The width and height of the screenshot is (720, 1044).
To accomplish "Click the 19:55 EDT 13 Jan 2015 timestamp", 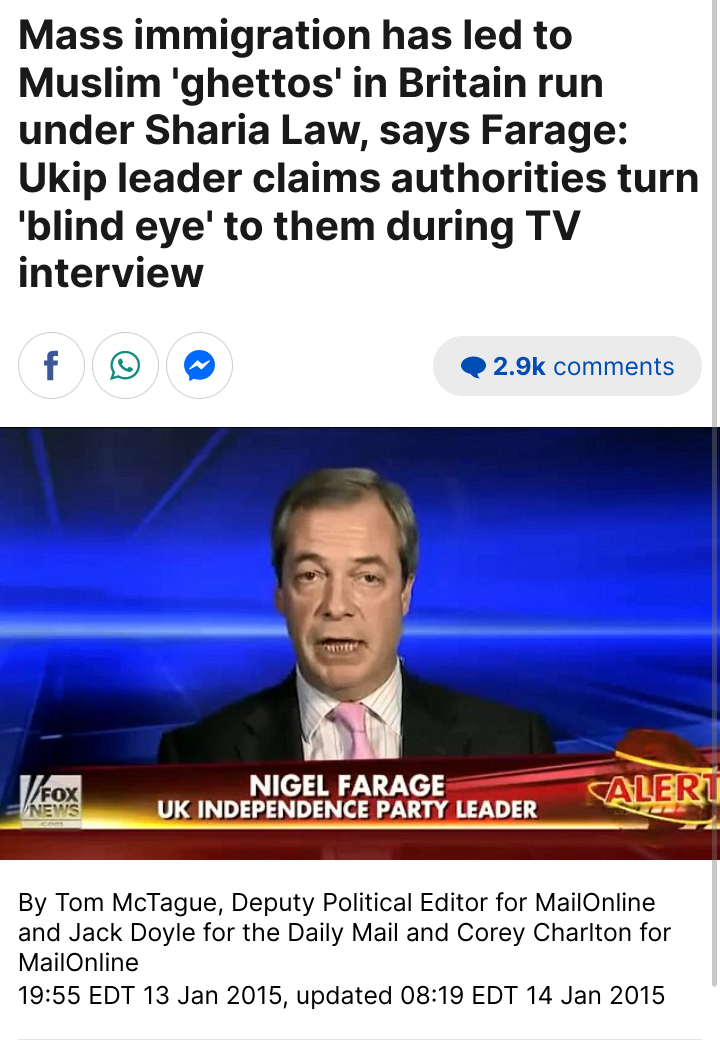I will [x=153, y=995].
